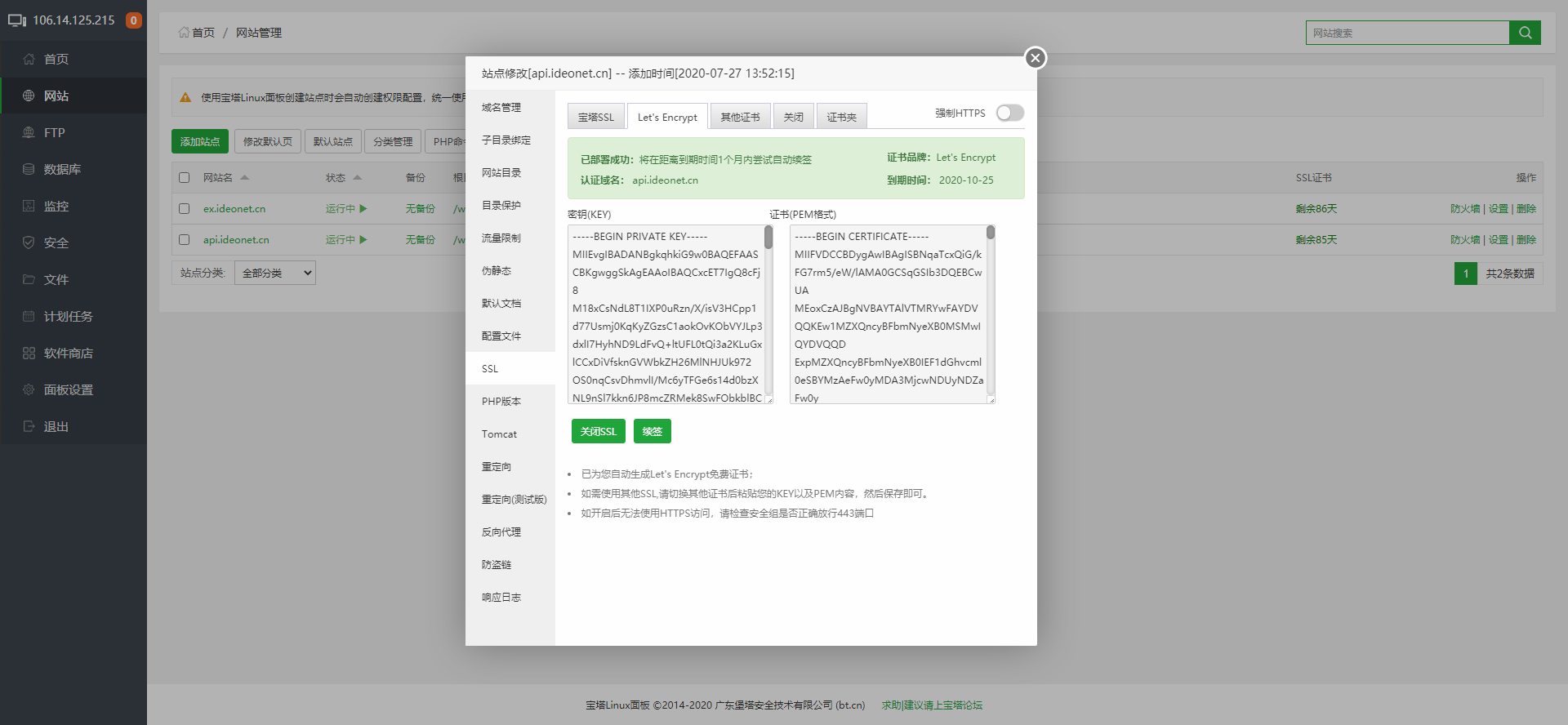Click the sort arrow beside 网站名

click(244, 178)
